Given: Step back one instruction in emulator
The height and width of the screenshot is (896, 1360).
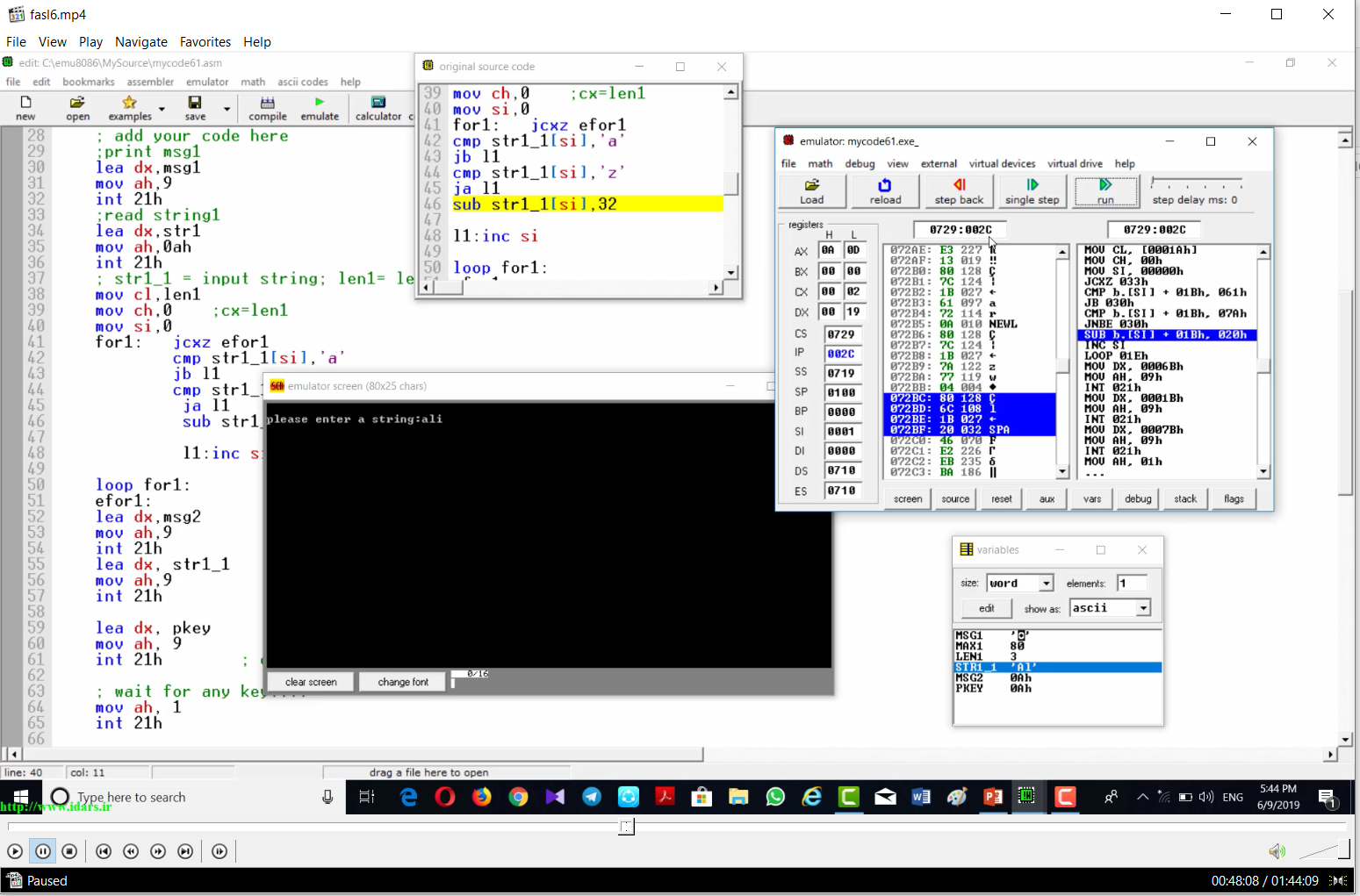Looking at the screenshot, I should 959,191.
